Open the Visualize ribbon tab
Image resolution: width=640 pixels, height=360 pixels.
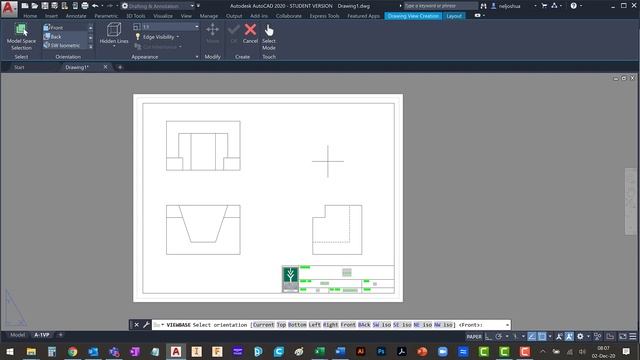pos(163,16)
